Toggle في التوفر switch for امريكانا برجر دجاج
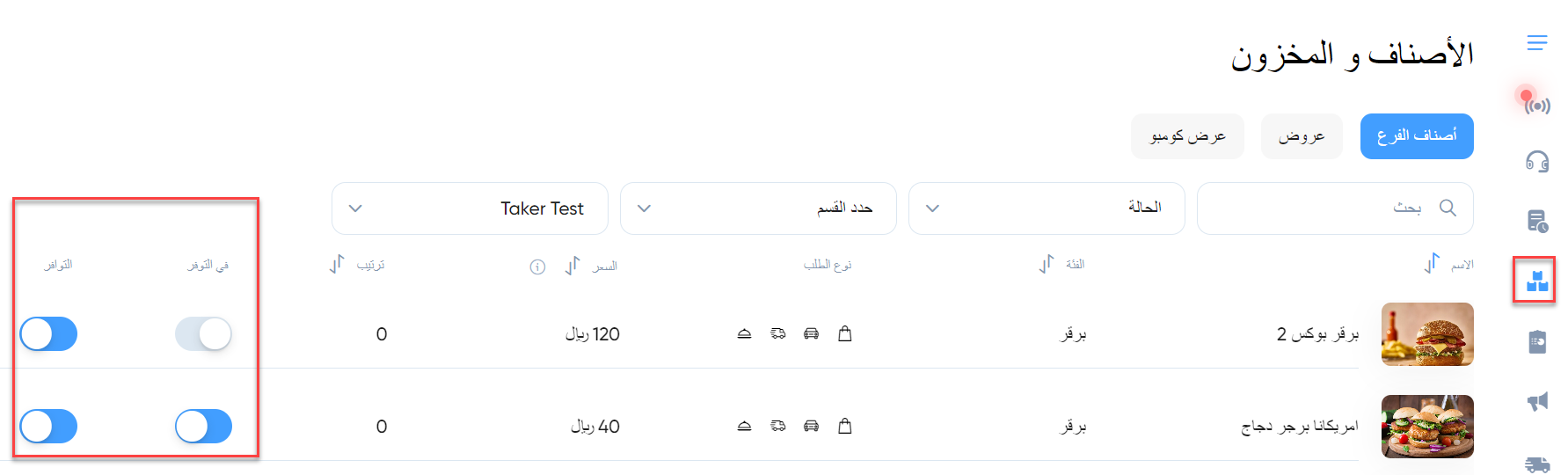Screen dimensions: 1568x475 pyautogui.click(x=203, y=427)
